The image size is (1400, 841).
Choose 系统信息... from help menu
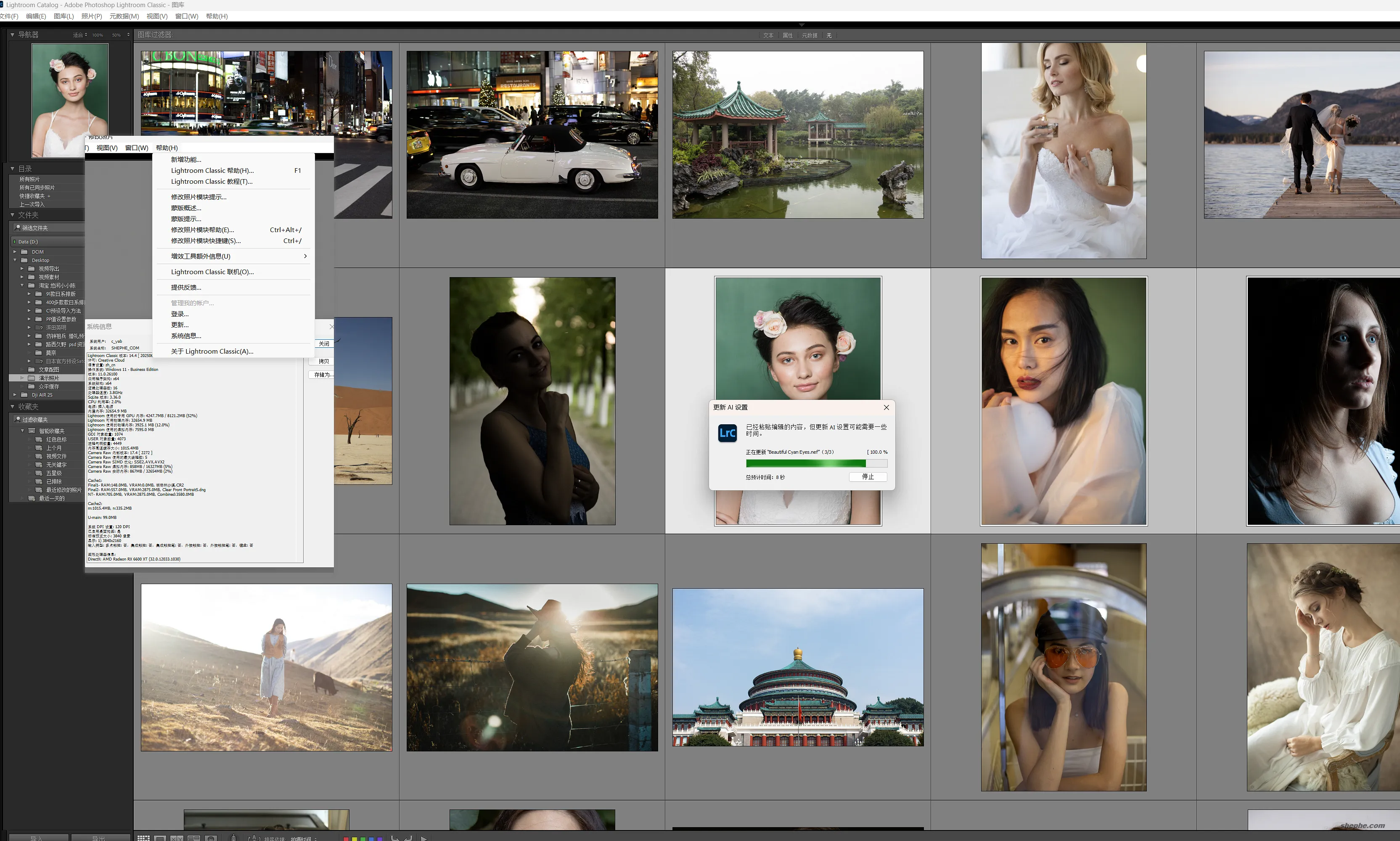233,336
